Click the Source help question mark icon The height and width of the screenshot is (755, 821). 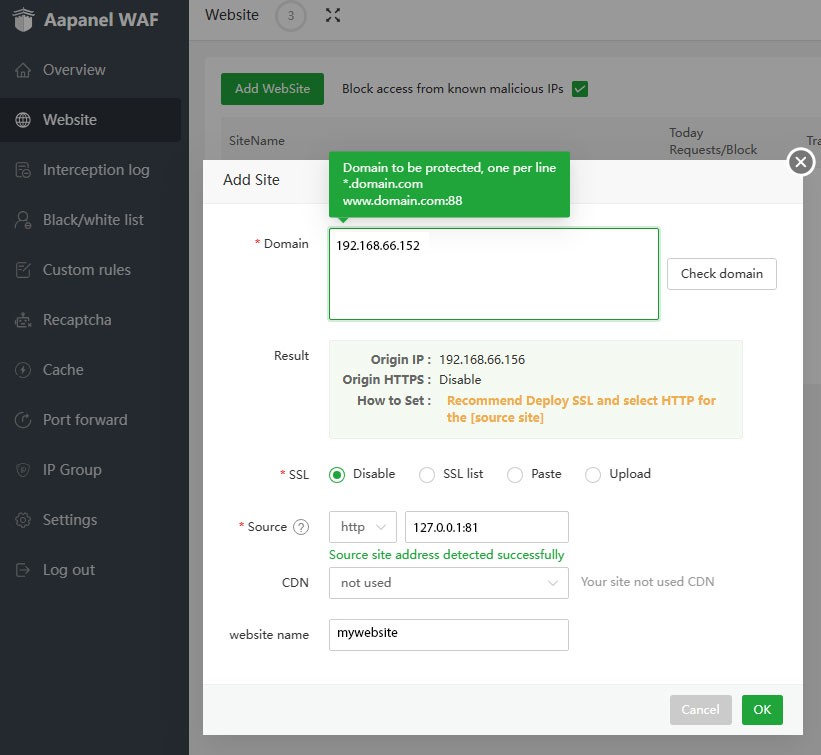(x=301, y=527)
